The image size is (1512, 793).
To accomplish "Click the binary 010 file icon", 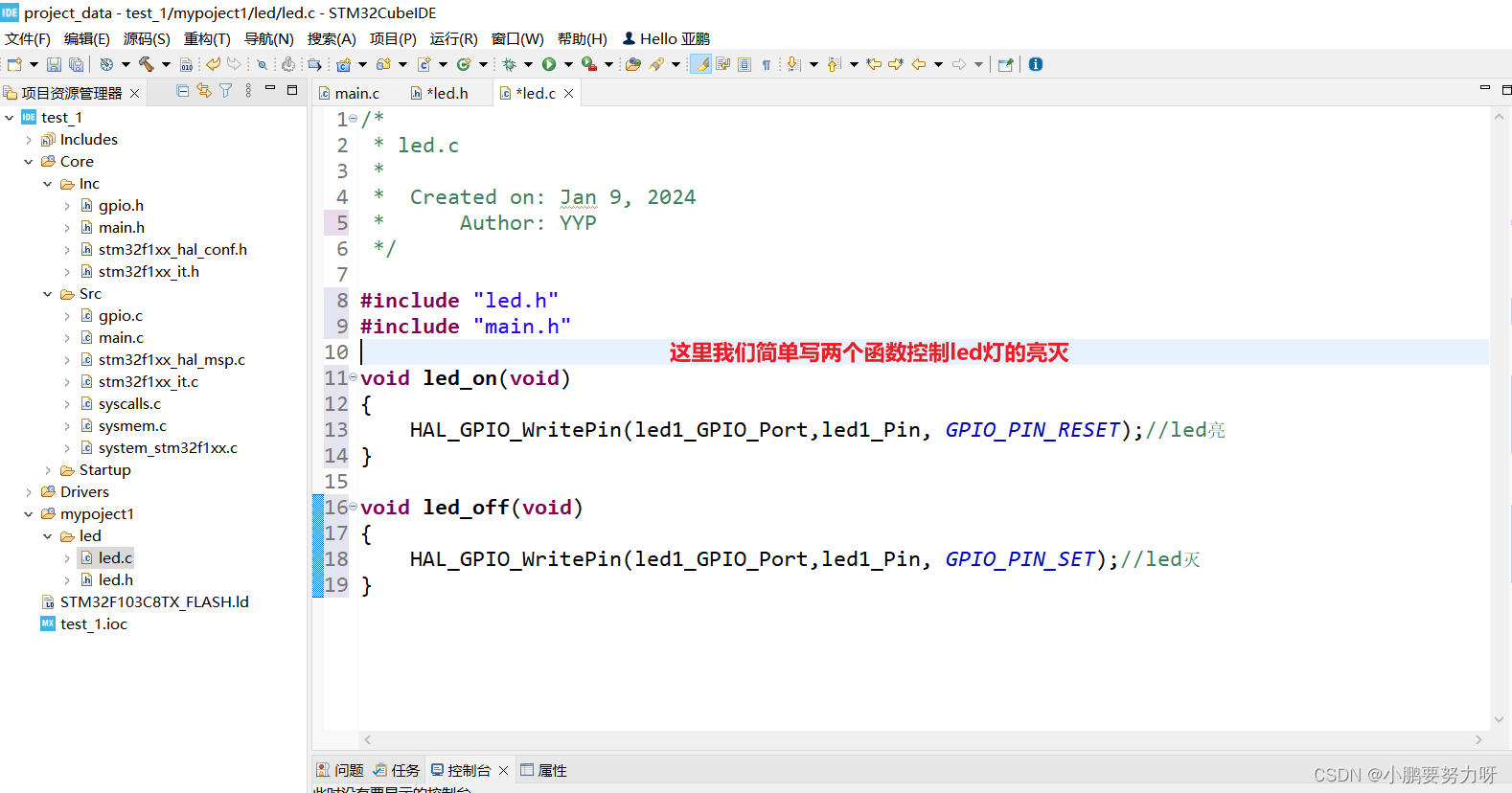I will [x=186, y=64].
